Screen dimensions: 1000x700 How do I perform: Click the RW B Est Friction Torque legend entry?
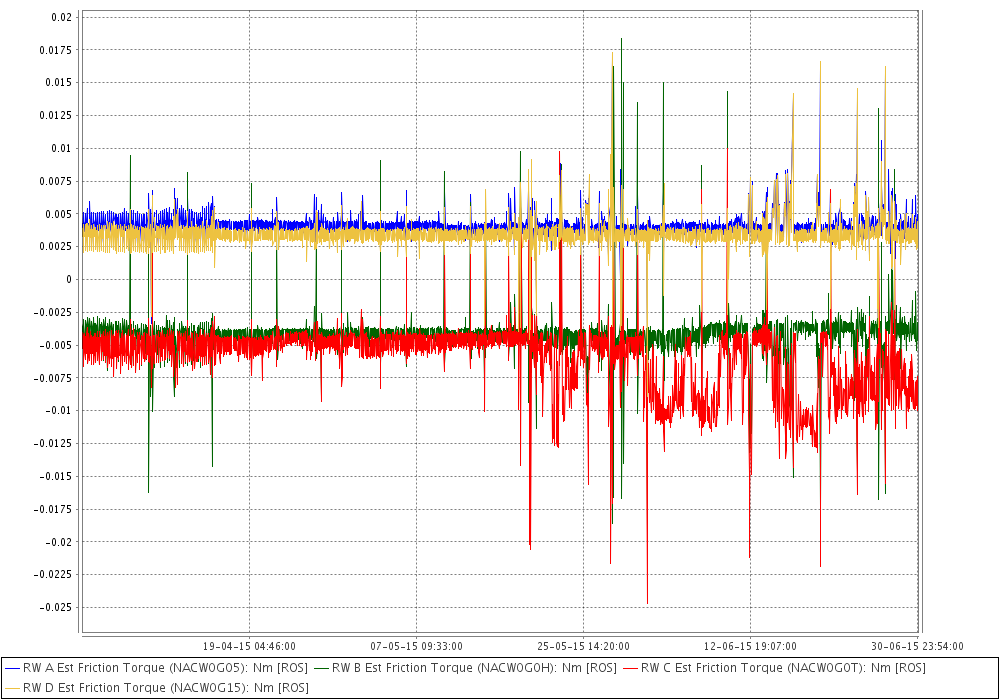pos(466,668)
